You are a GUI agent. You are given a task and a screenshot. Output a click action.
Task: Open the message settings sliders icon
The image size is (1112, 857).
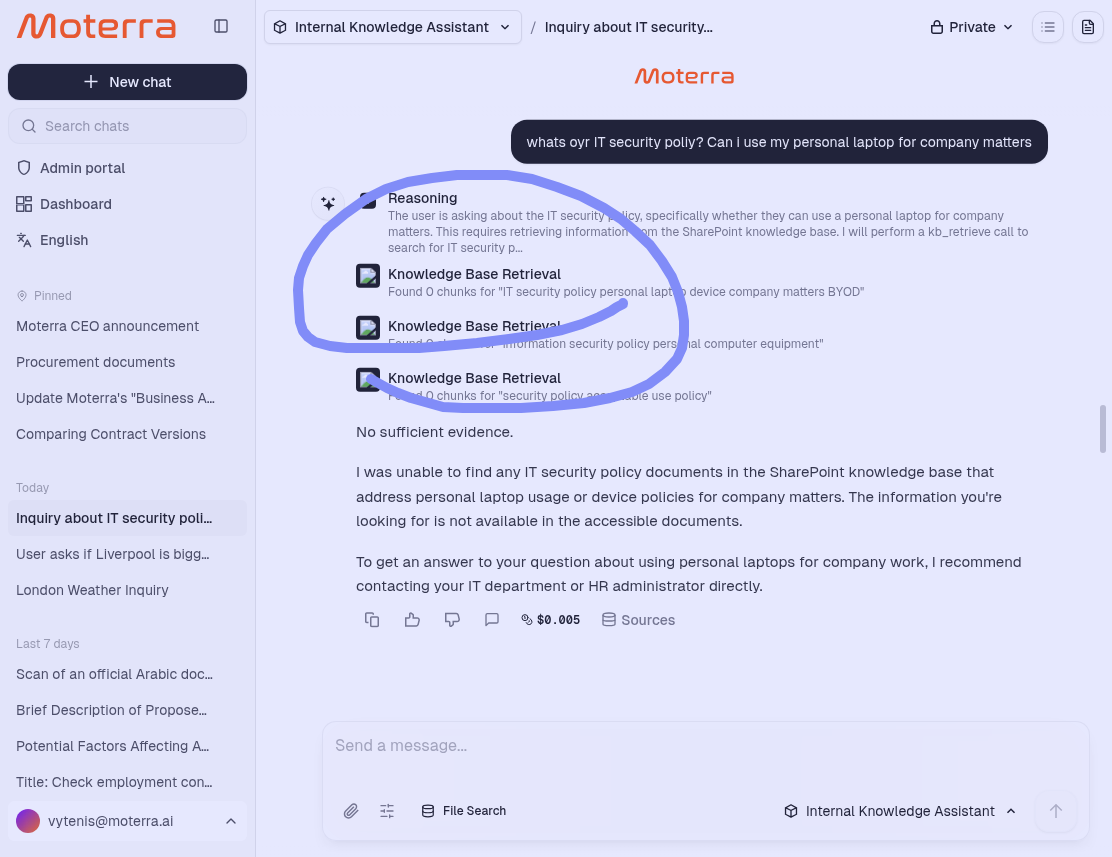click(387, 811)
